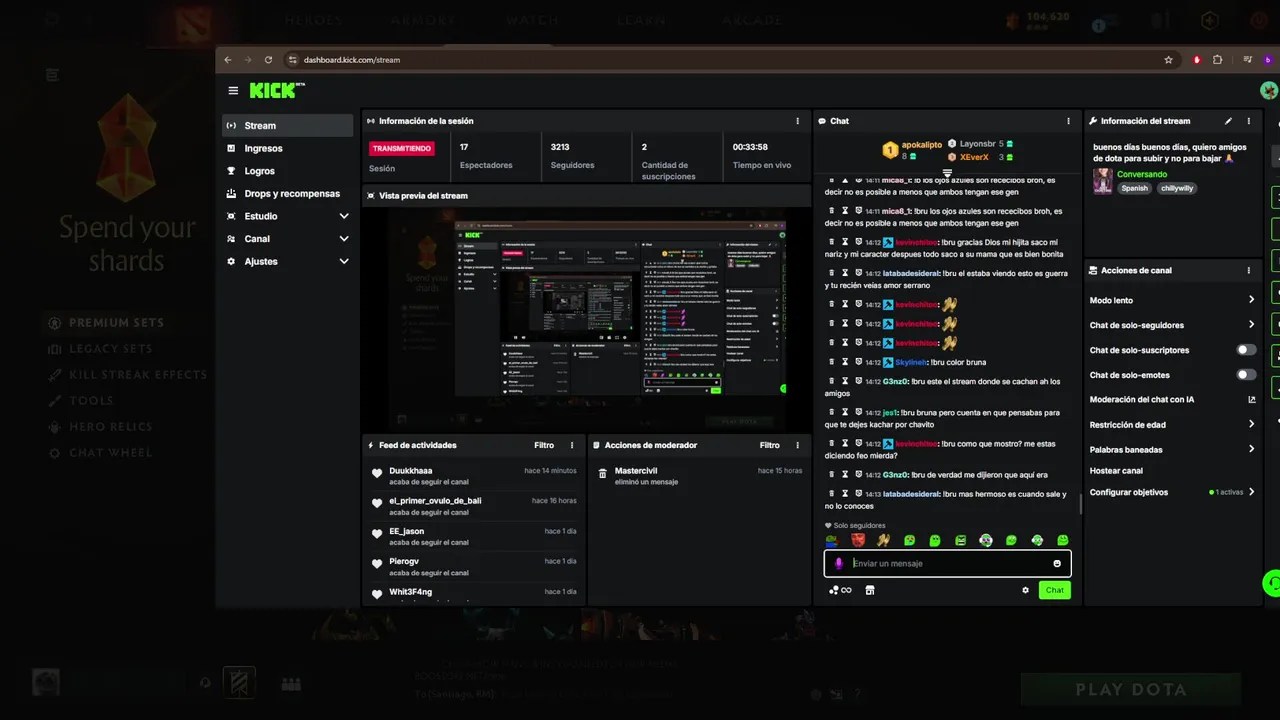The height and width of the screenshot is (720, 1280).
Task: Open the browser extensions puzzle icon
Action: pos(1217,60)
